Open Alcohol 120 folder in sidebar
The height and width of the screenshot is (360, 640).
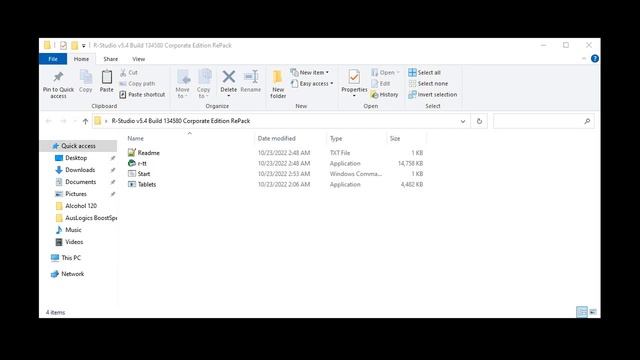81,206
